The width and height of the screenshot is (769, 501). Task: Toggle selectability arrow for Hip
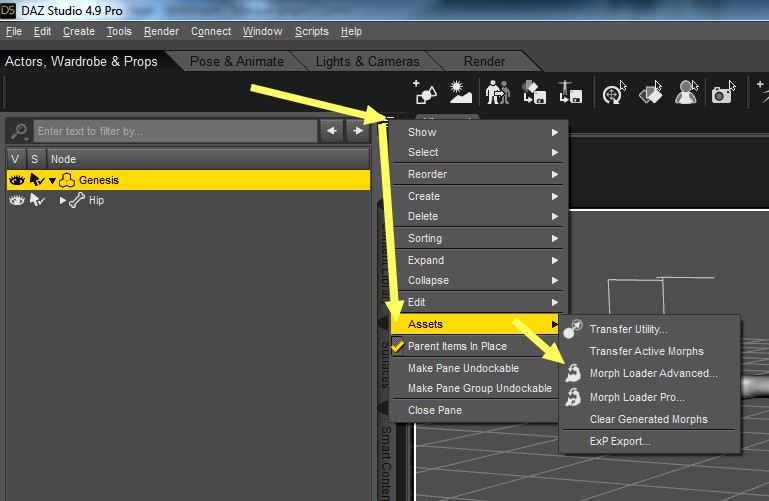37,200
